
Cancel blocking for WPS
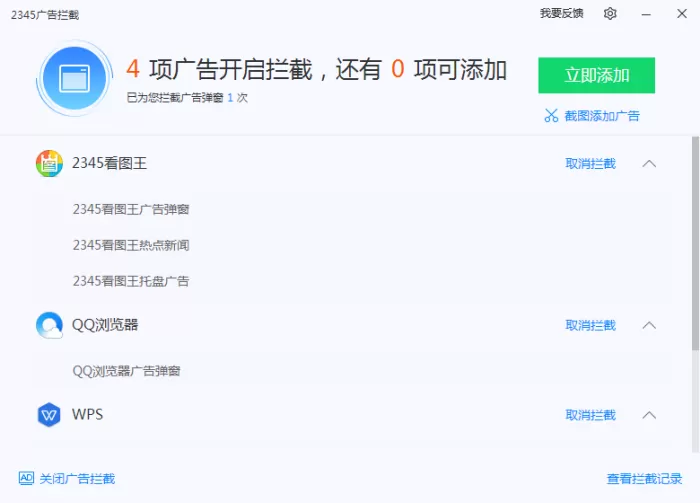coord(590,415)
